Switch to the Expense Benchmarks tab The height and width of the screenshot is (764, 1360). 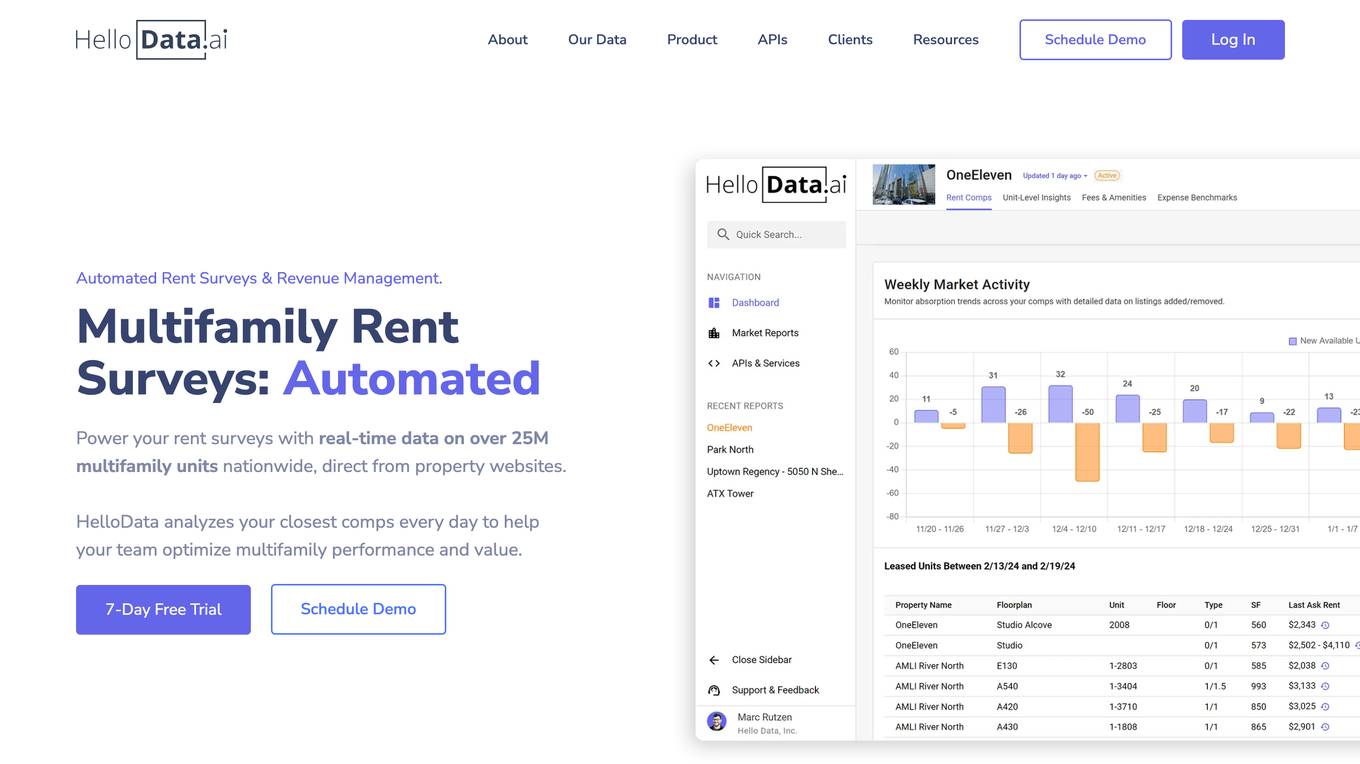[1197, 198]
